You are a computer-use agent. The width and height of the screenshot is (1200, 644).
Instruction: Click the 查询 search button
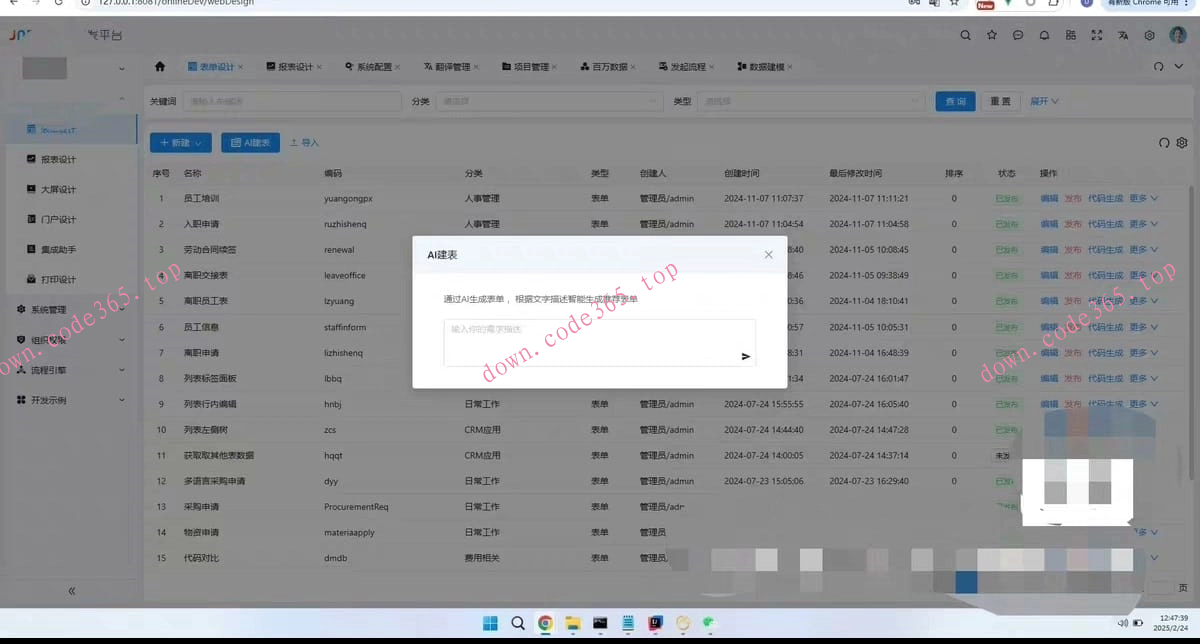955,101
